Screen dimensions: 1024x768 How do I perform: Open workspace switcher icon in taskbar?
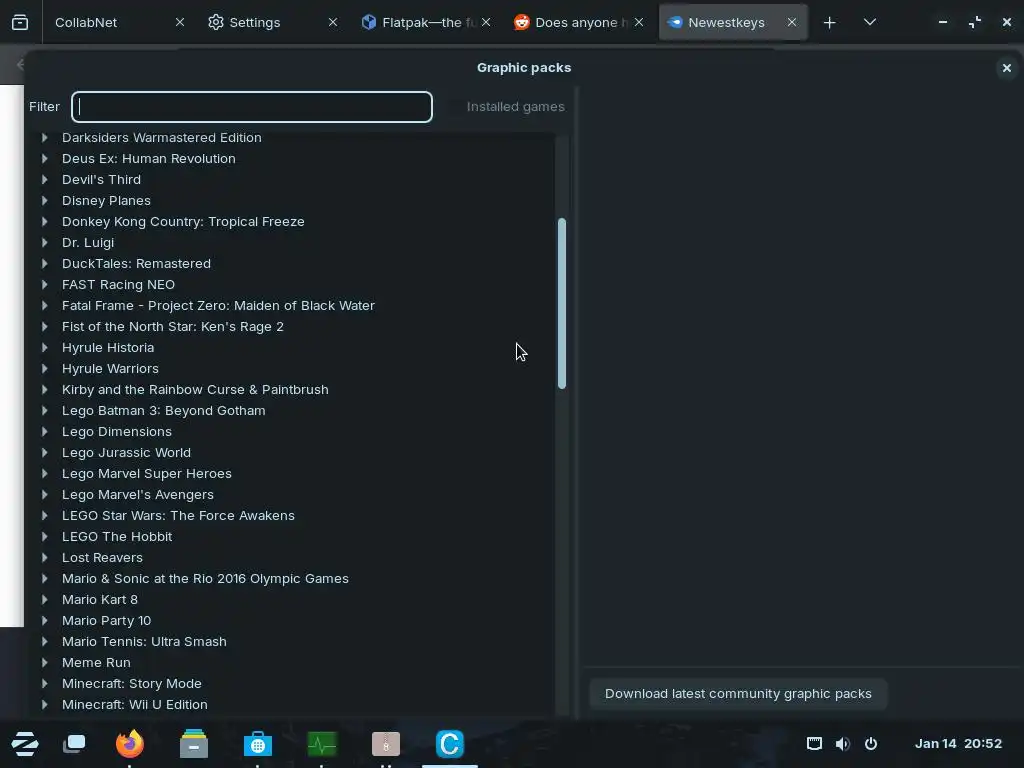click(x=74, y=744)
